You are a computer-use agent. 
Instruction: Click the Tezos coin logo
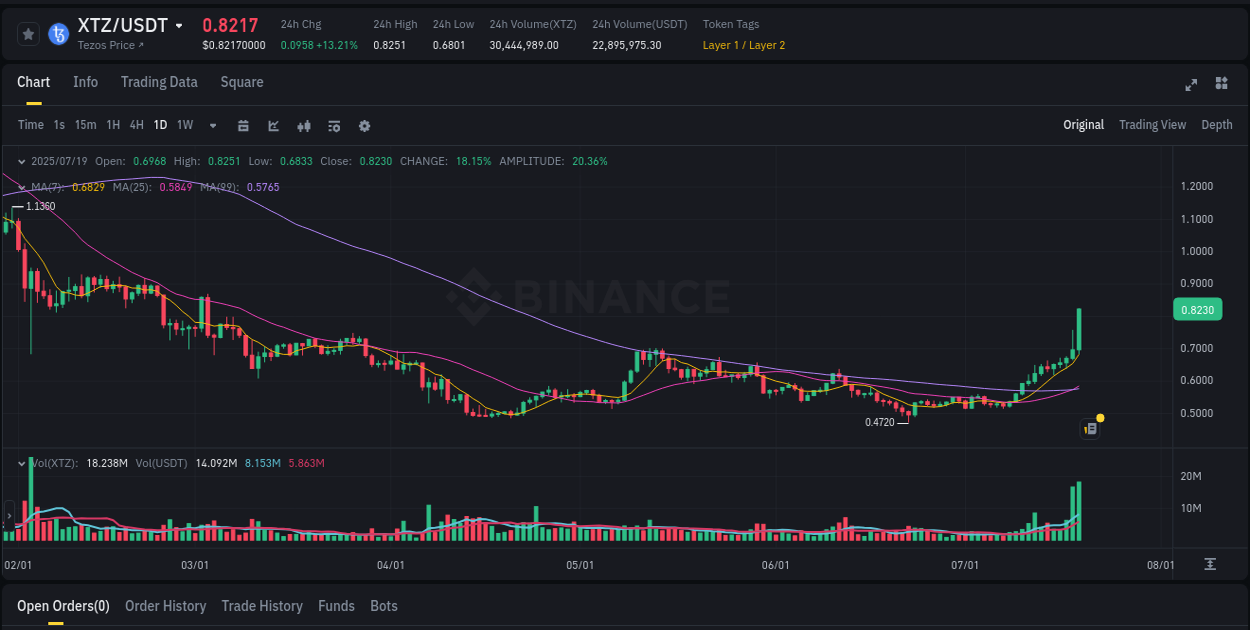pyautogui.click(x=57, y=33)
